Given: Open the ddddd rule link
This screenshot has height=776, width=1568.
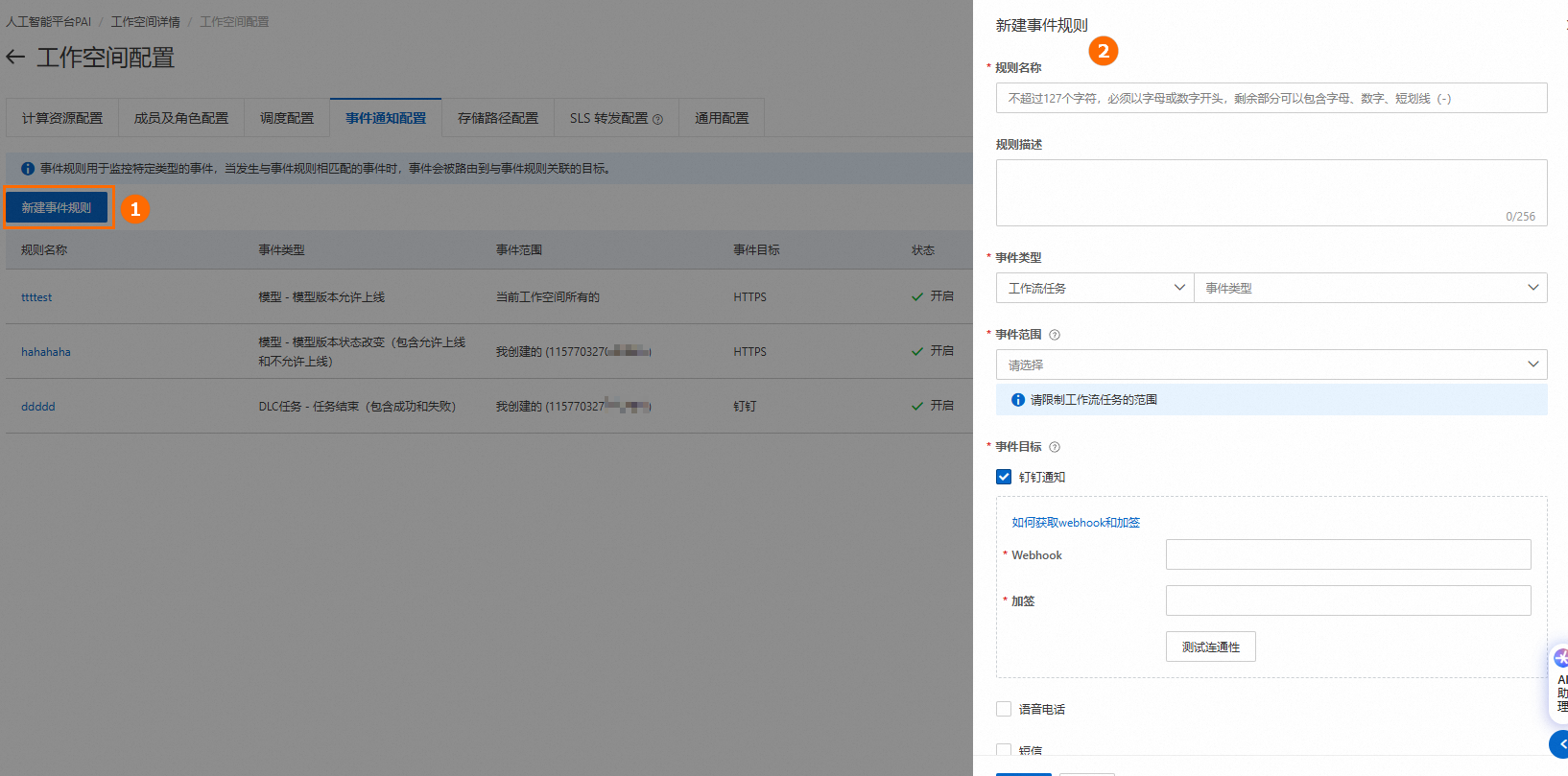Looking at the screenshot, I should pos(38,407).
